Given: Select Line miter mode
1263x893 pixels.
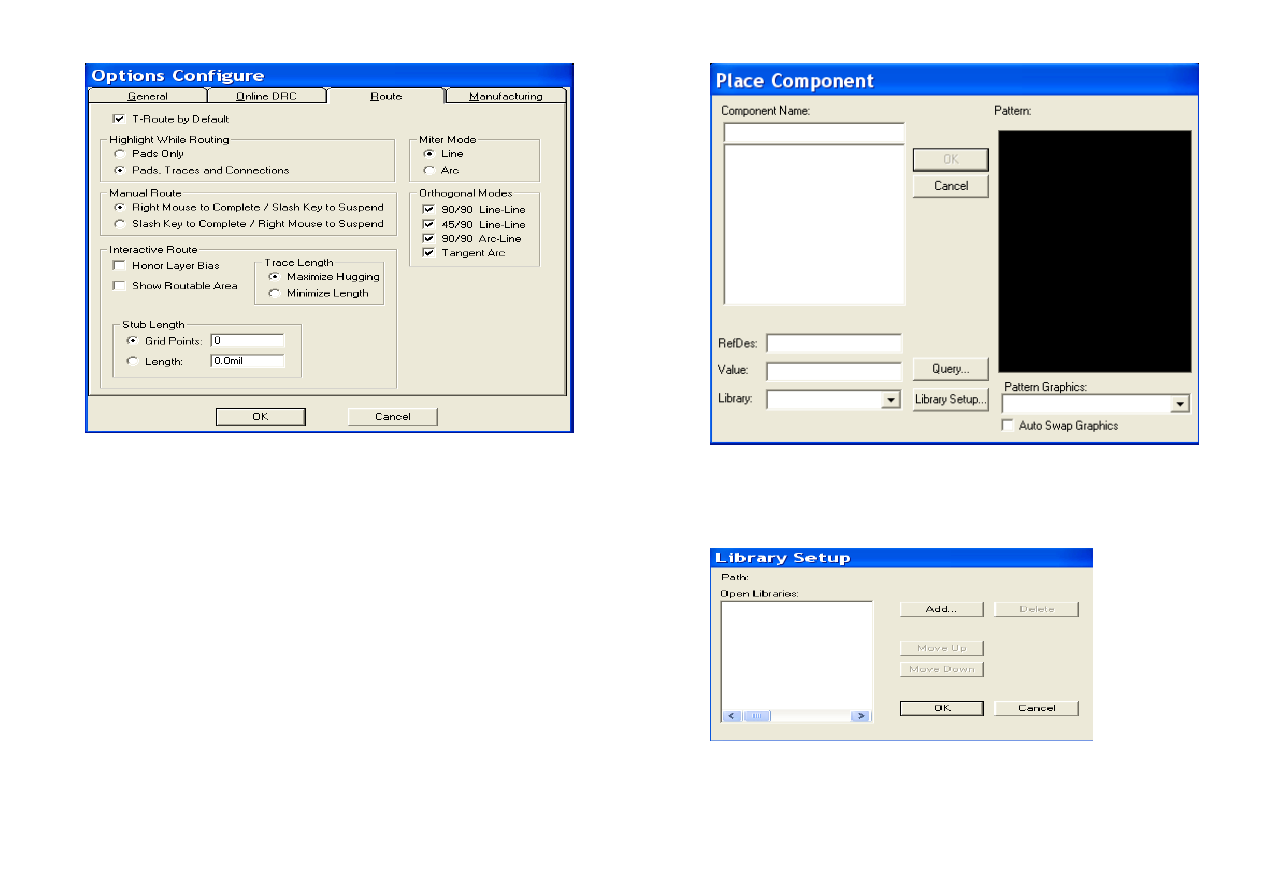Looking at the screenshot, I should tap(429, 154).
